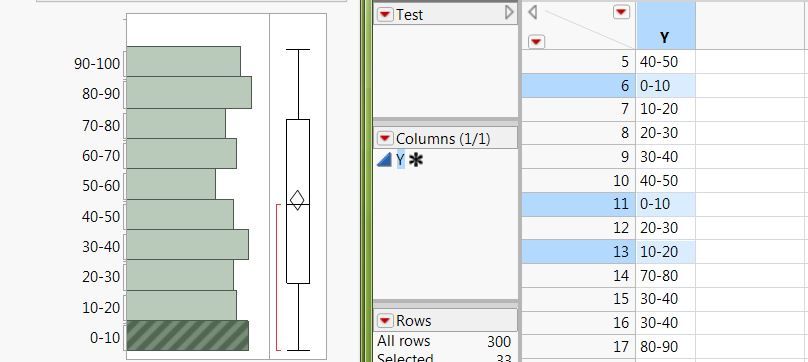Collapse panels using the left-pointing triangle
808x362 pixels.
pos(532,12)
